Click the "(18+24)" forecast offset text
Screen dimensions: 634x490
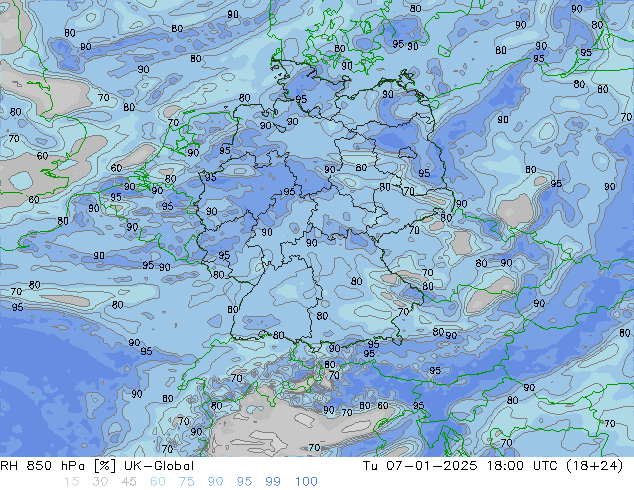(x=594, y=466)
